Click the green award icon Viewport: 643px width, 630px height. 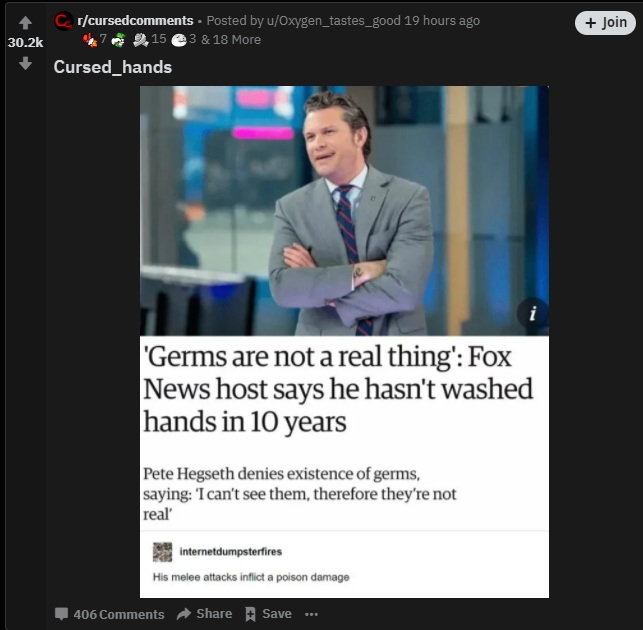point(118,40)
